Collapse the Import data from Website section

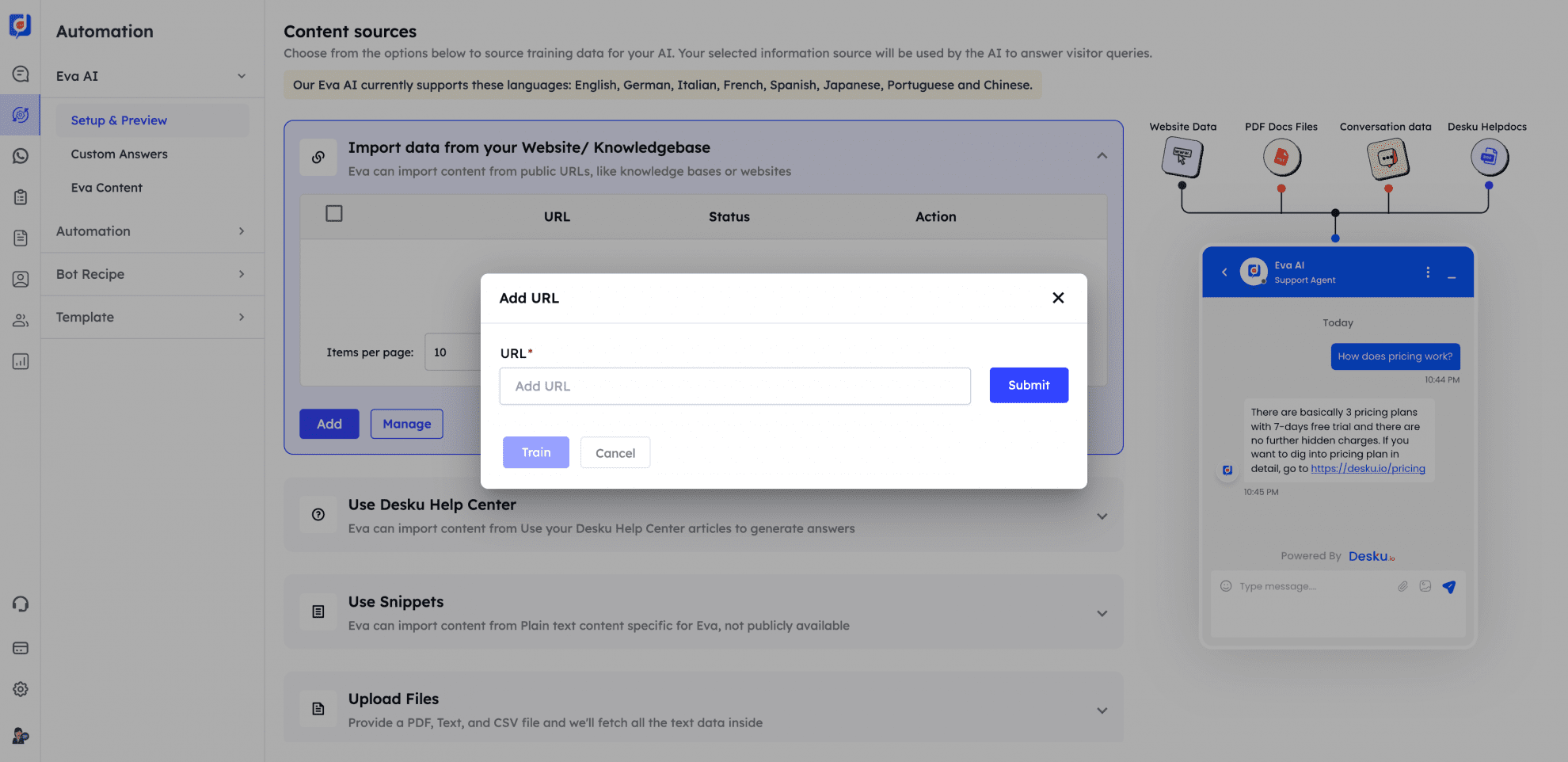point(1102,155)
